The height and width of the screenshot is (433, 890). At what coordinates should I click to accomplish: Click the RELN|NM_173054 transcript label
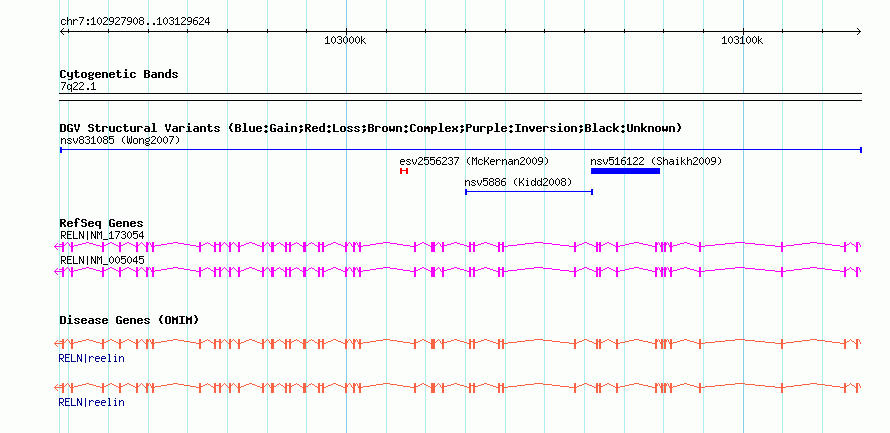(x=102, y=235)
